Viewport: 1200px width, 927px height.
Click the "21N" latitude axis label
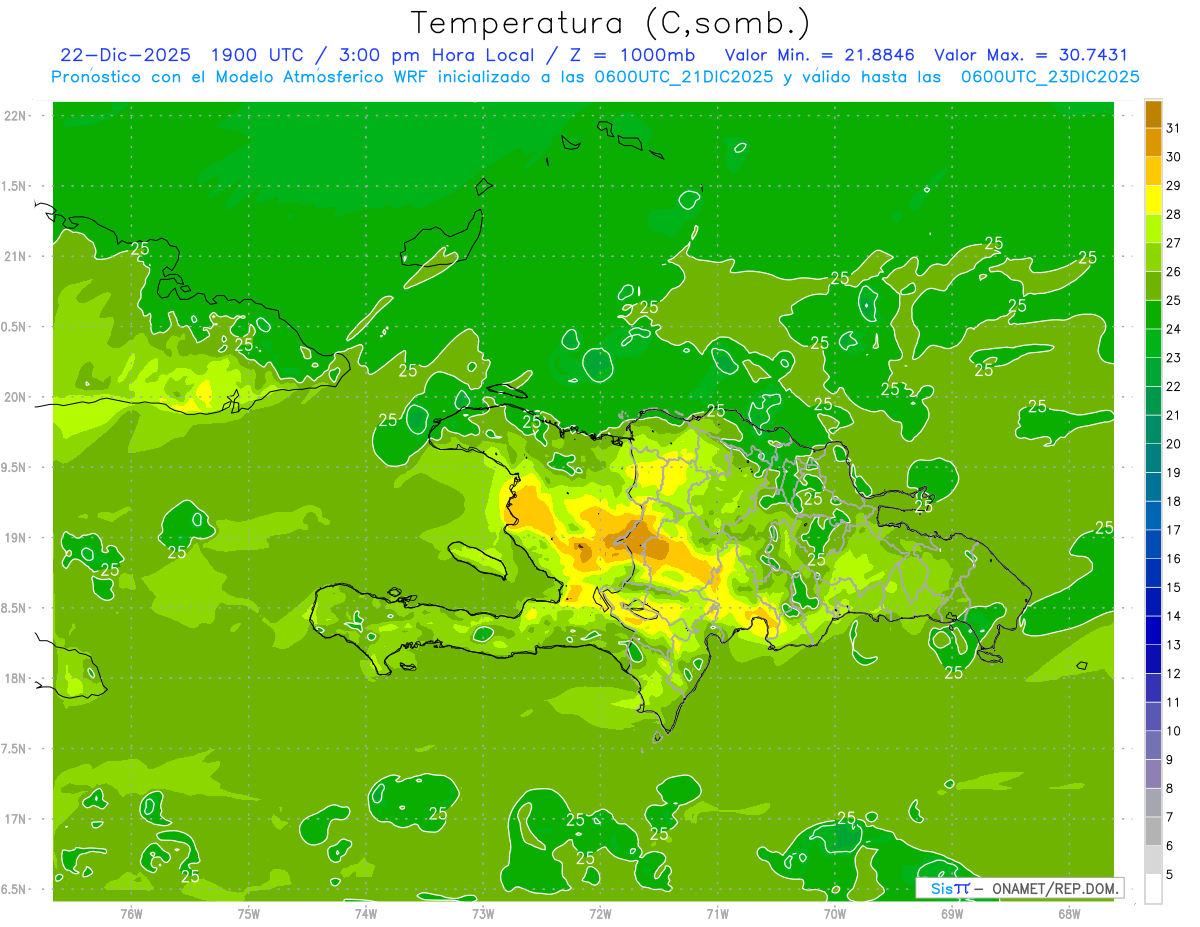point(15,257)
